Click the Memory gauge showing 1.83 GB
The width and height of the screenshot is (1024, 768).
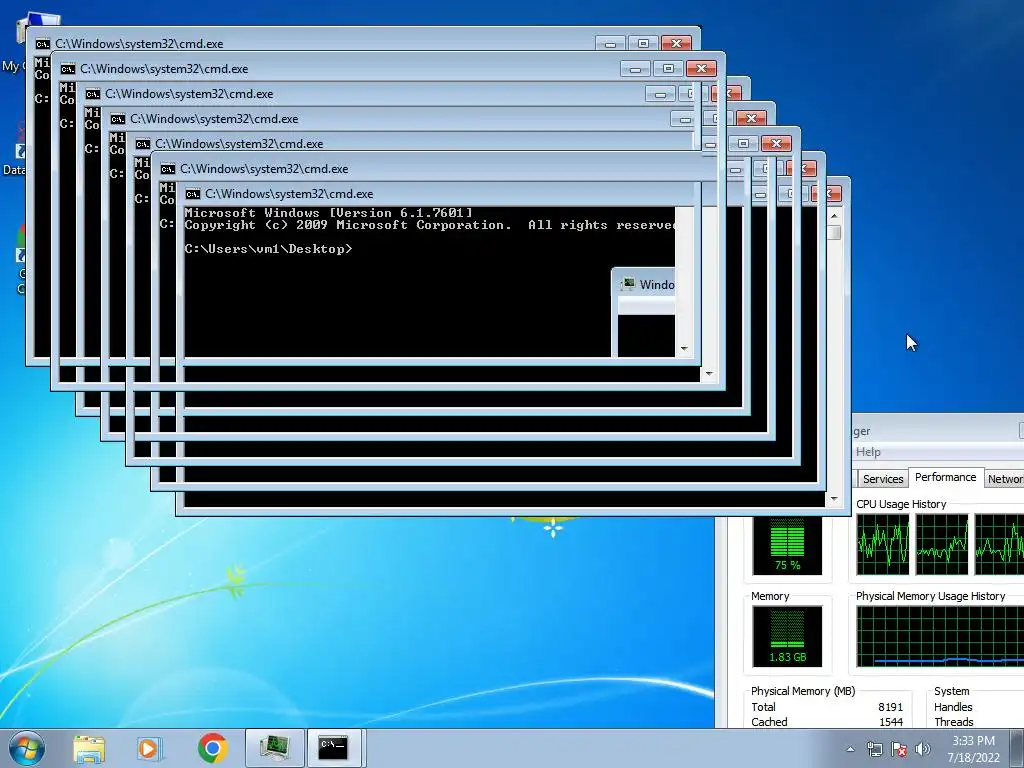pyautogui.click(x=787, y=637)
